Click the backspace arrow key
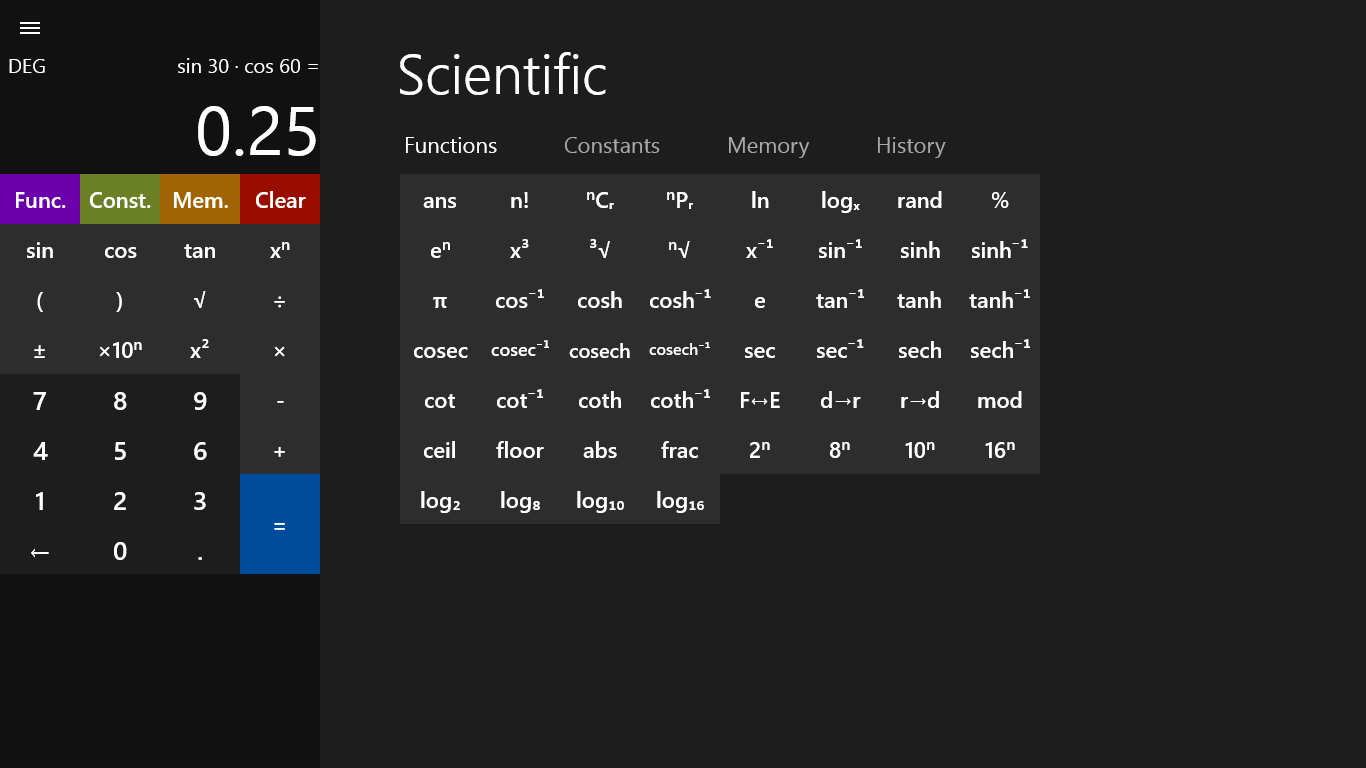 [40, 551]
